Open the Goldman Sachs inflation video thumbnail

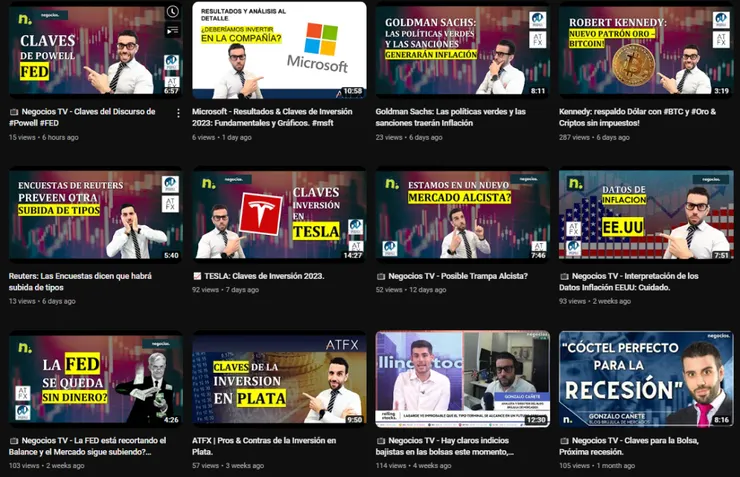462,50
